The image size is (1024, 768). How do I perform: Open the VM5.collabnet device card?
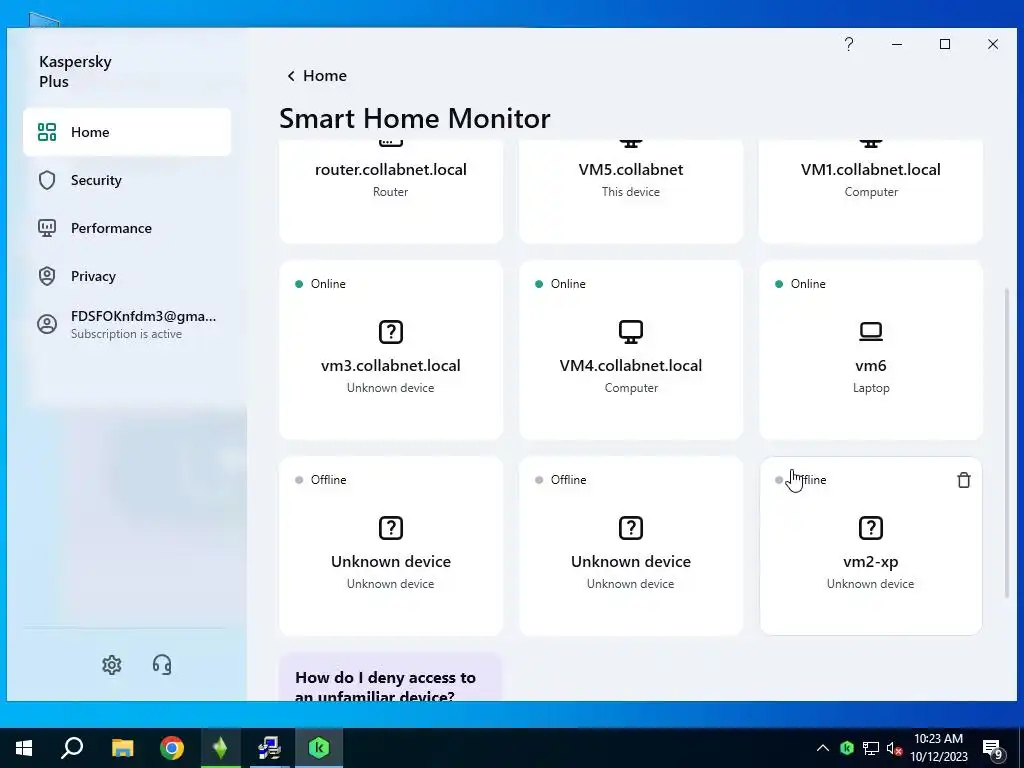tap(631, 191)
